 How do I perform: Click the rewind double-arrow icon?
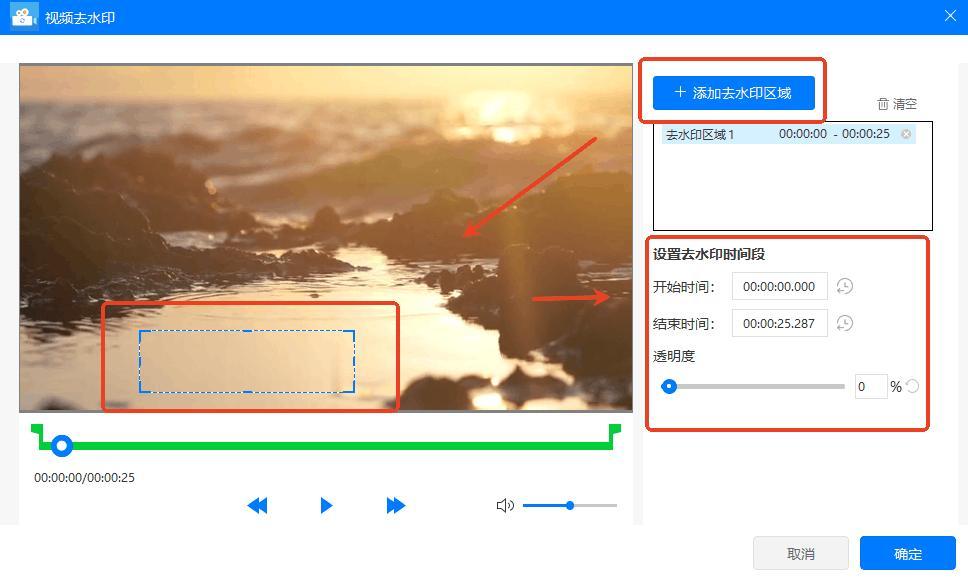(x=257, y=506)
